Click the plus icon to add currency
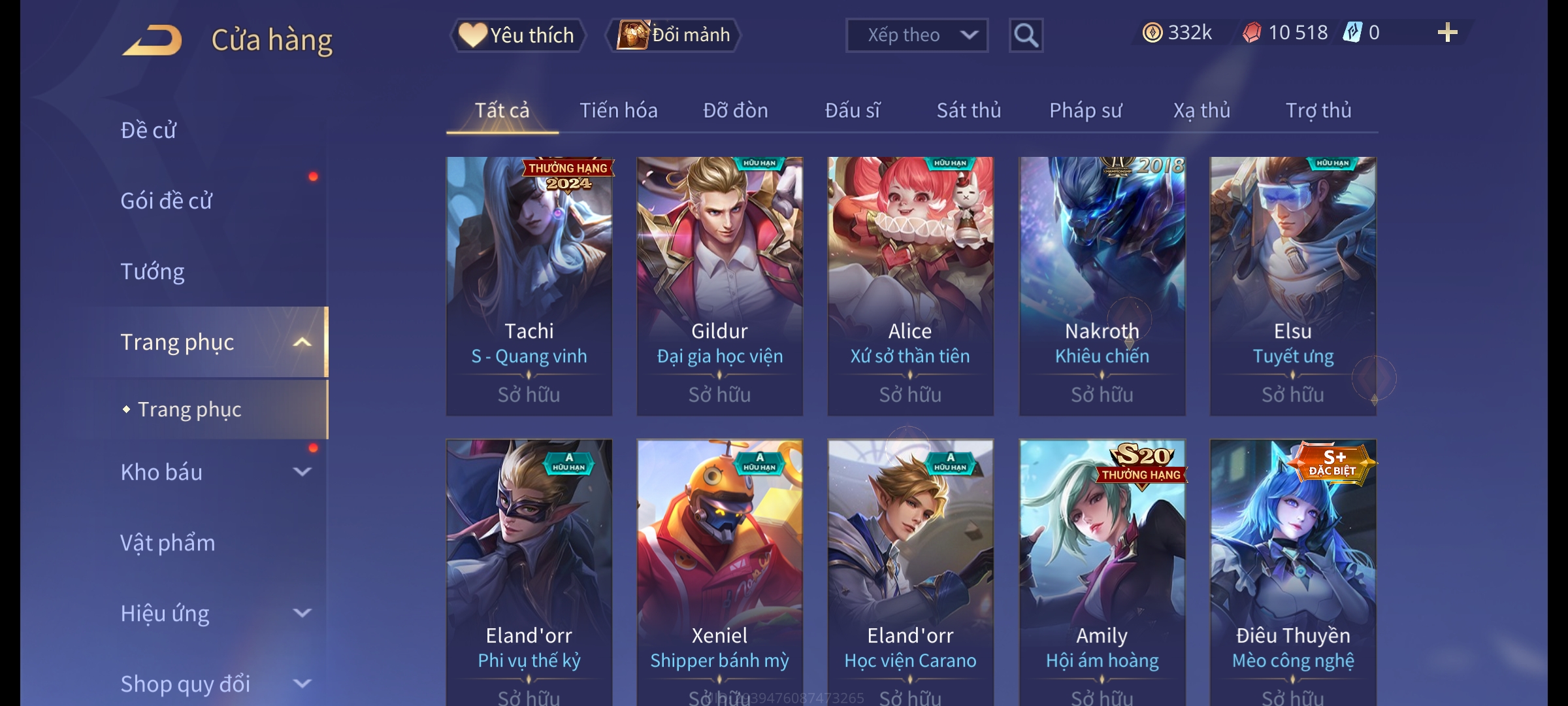This screenshot has width=1568, height=706. coord(1448,33)
